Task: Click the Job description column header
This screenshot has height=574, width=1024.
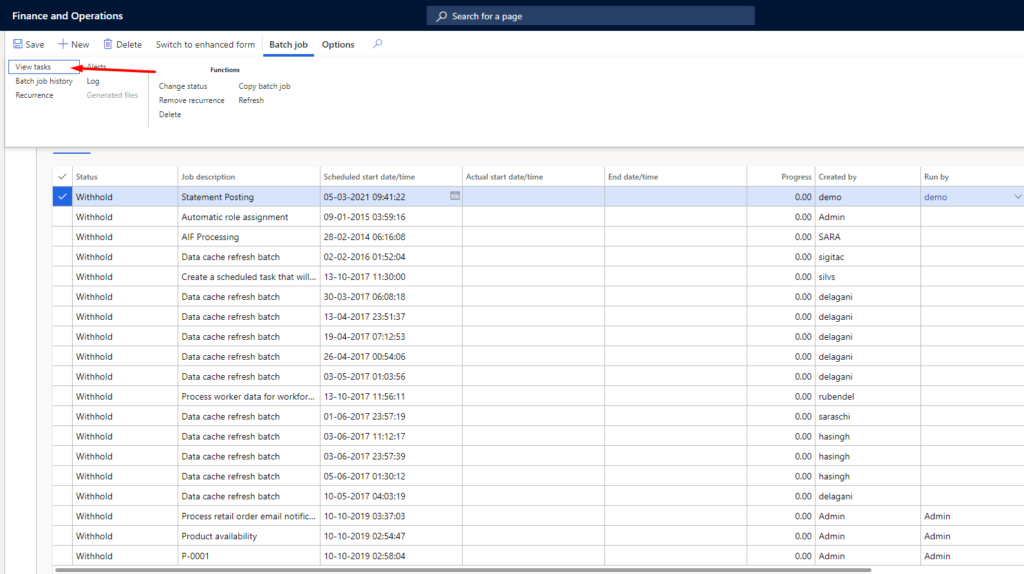Action: (x=208, y=177)
